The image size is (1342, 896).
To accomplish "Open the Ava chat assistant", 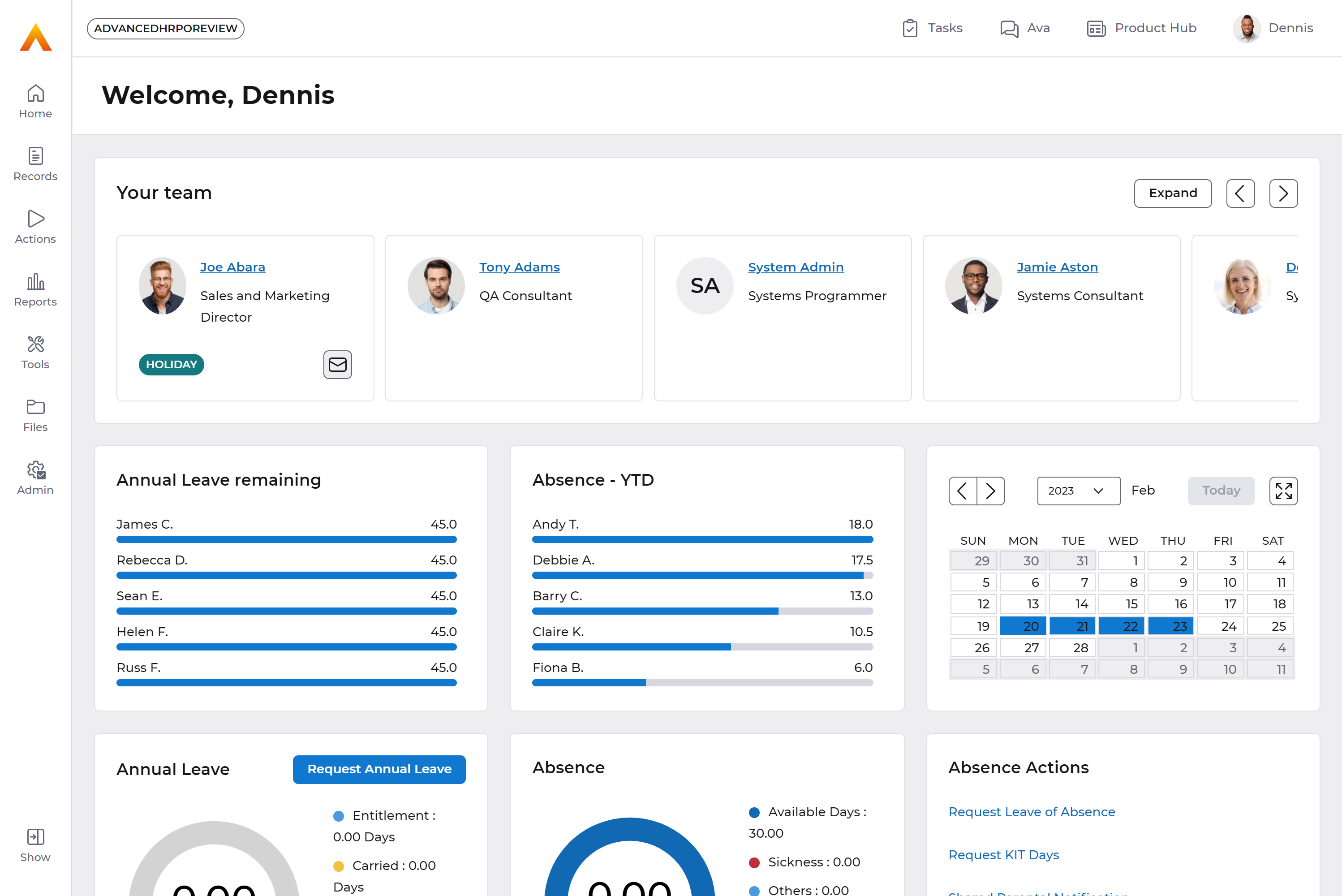I will 1024,28.
